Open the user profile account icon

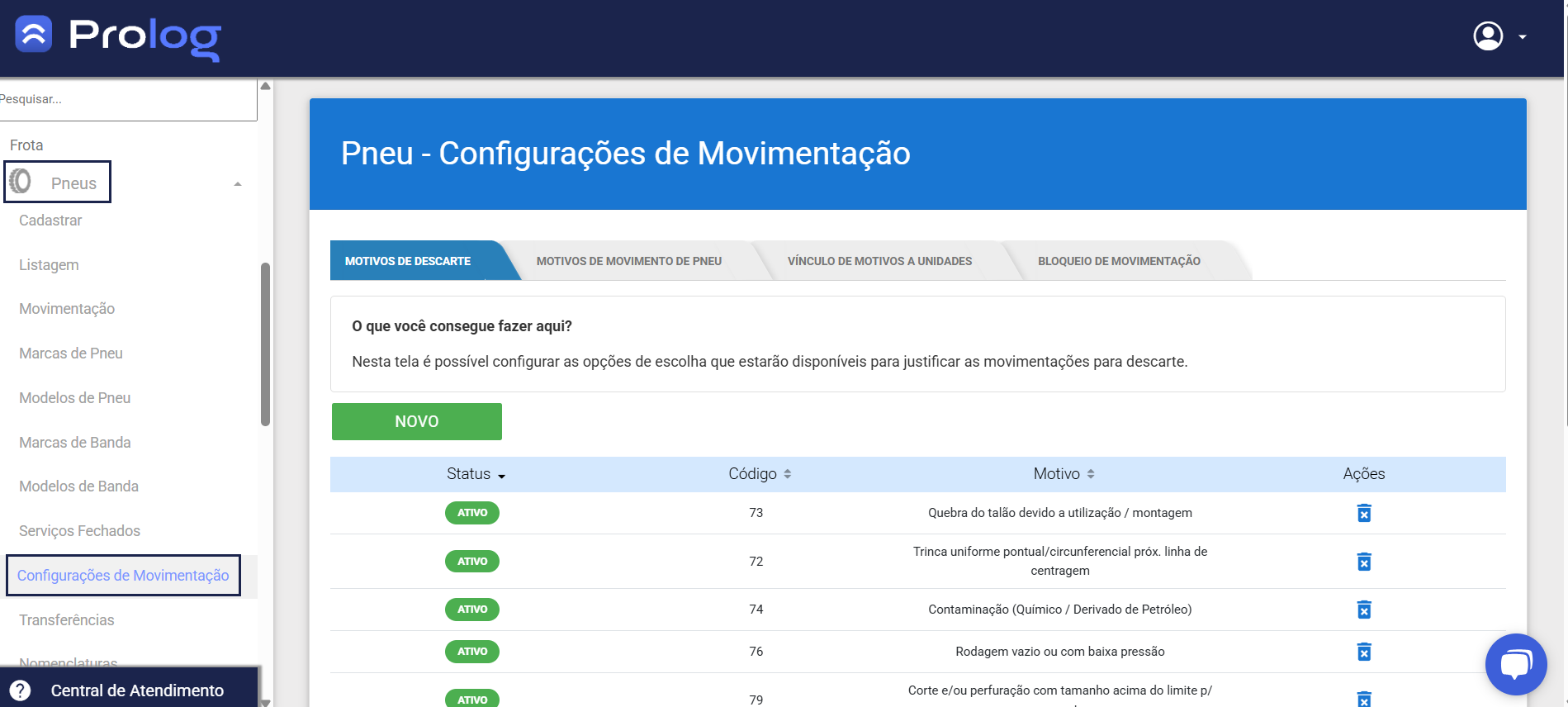pyautogui.click(x=1488, y=36)
